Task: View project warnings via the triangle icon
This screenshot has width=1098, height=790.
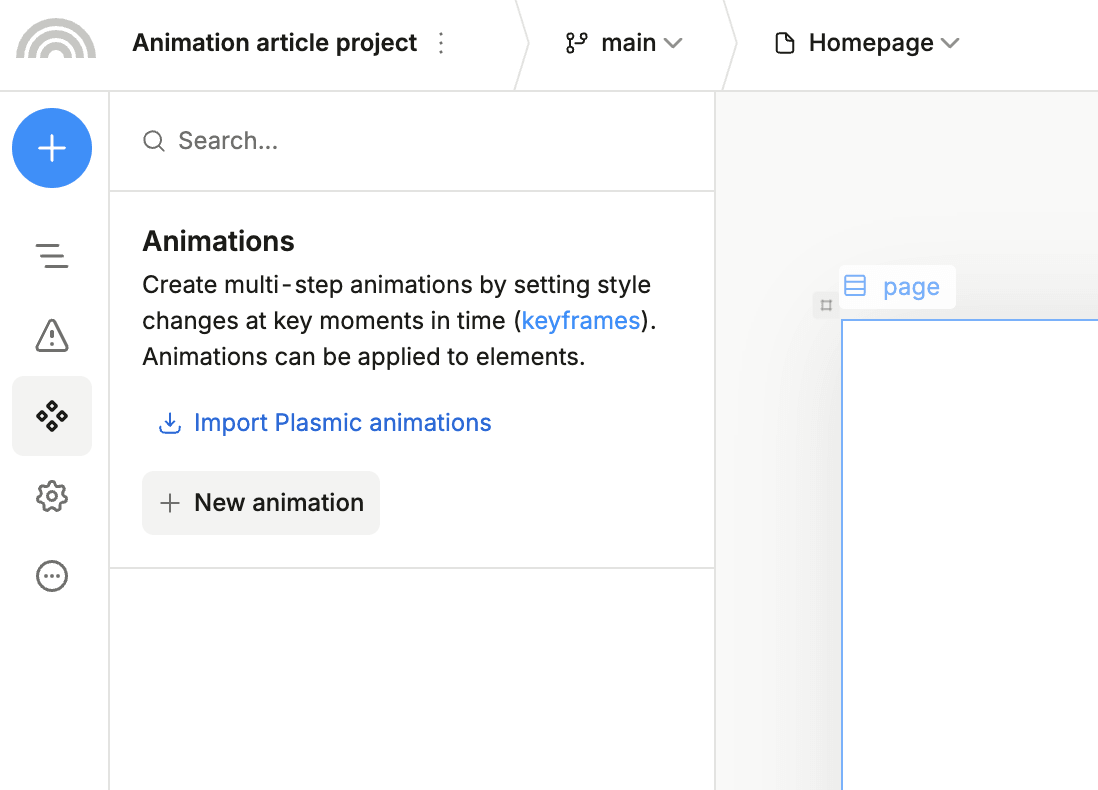Action: [51, 336]
